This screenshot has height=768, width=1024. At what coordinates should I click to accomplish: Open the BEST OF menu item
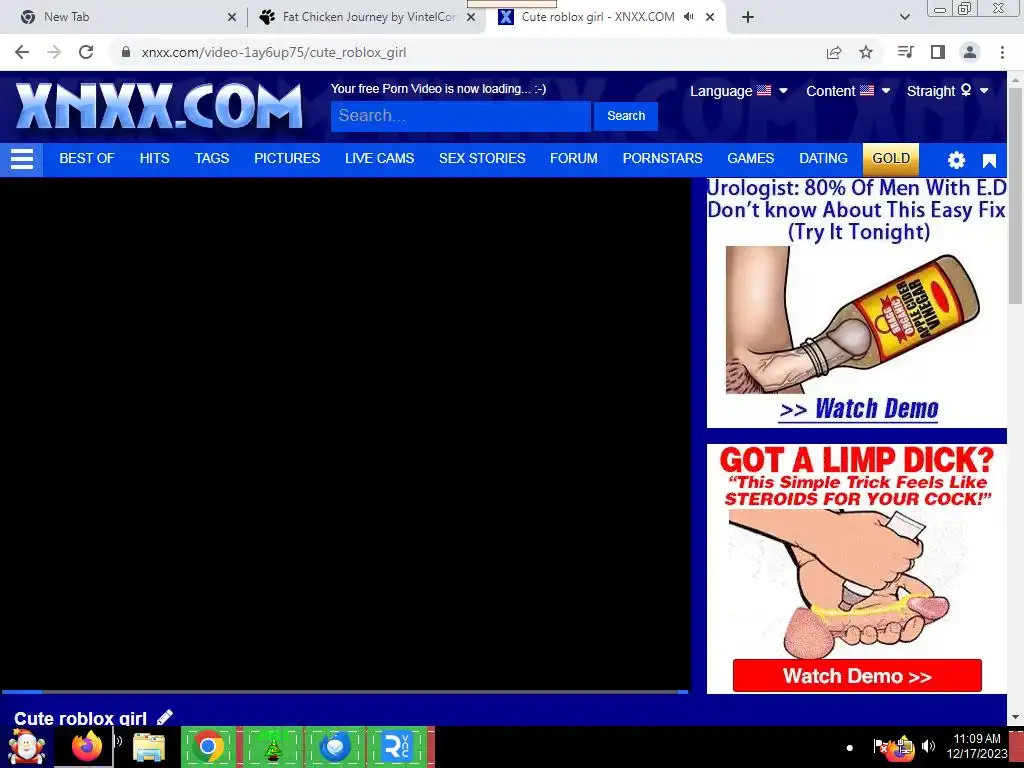pyautogui.click(x=87, y=159)
